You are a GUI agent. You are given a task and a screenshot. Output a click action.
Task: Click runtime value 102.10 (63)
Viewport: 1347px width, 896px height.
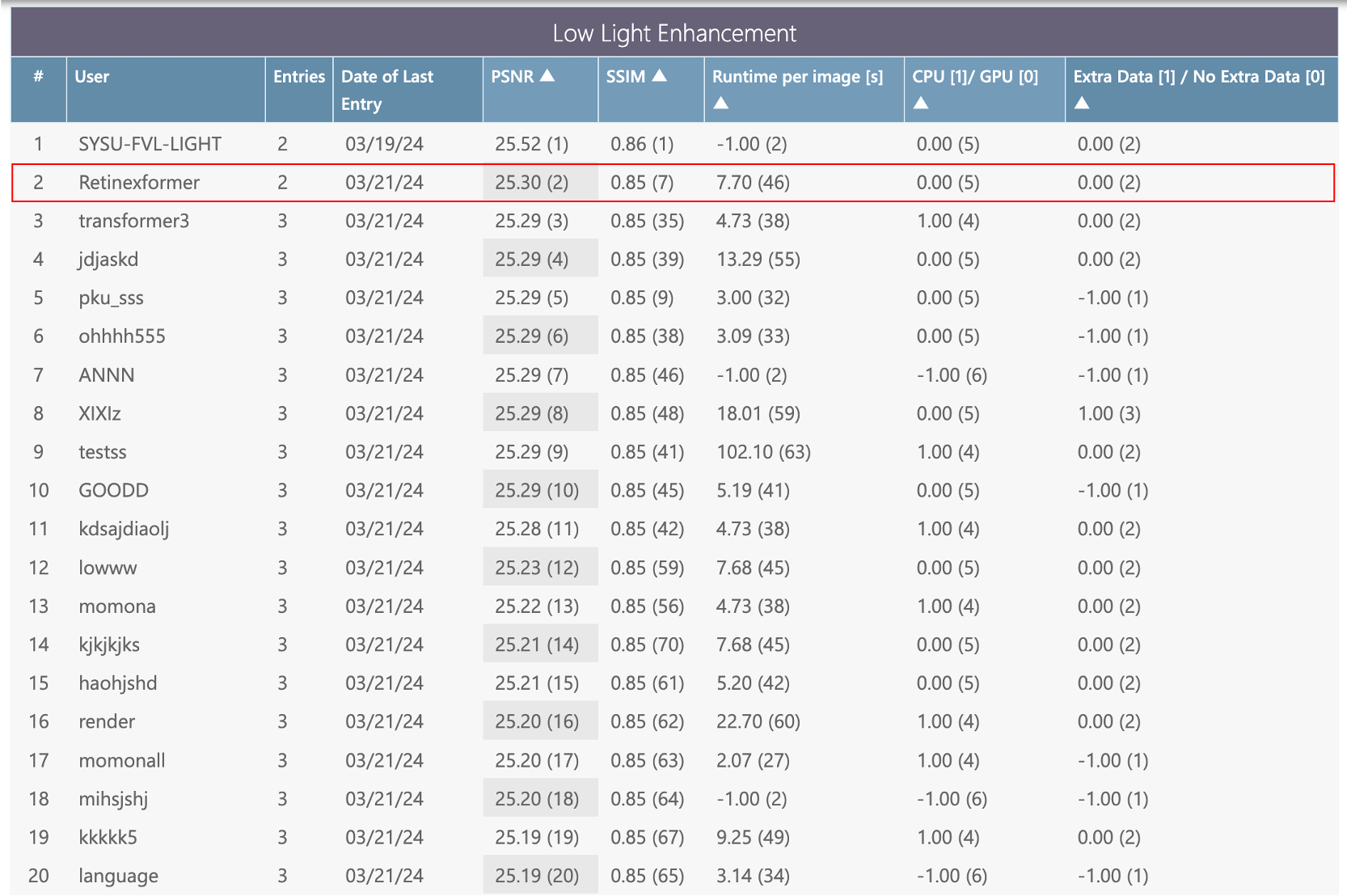pos(764,452)
